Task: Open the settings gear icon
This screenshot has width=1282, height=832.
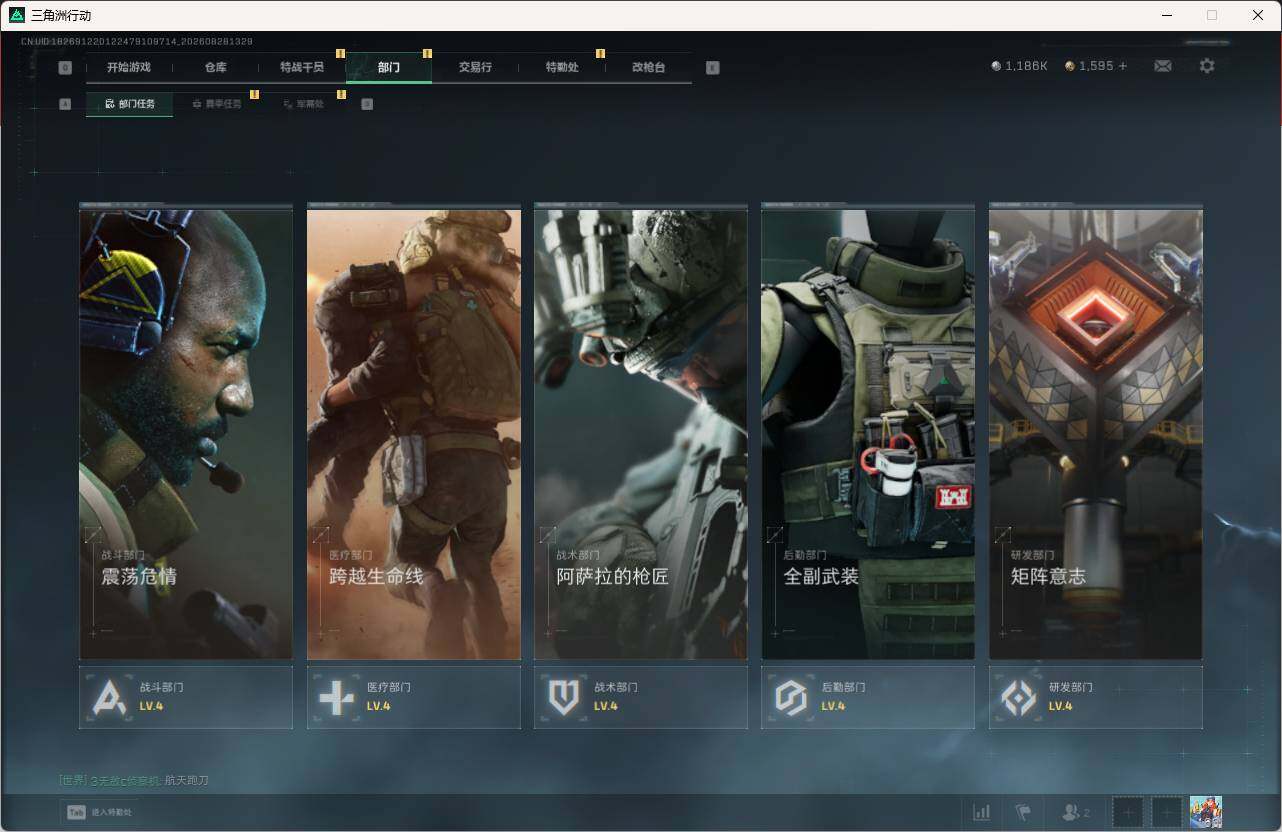Action: point(1207,66)
